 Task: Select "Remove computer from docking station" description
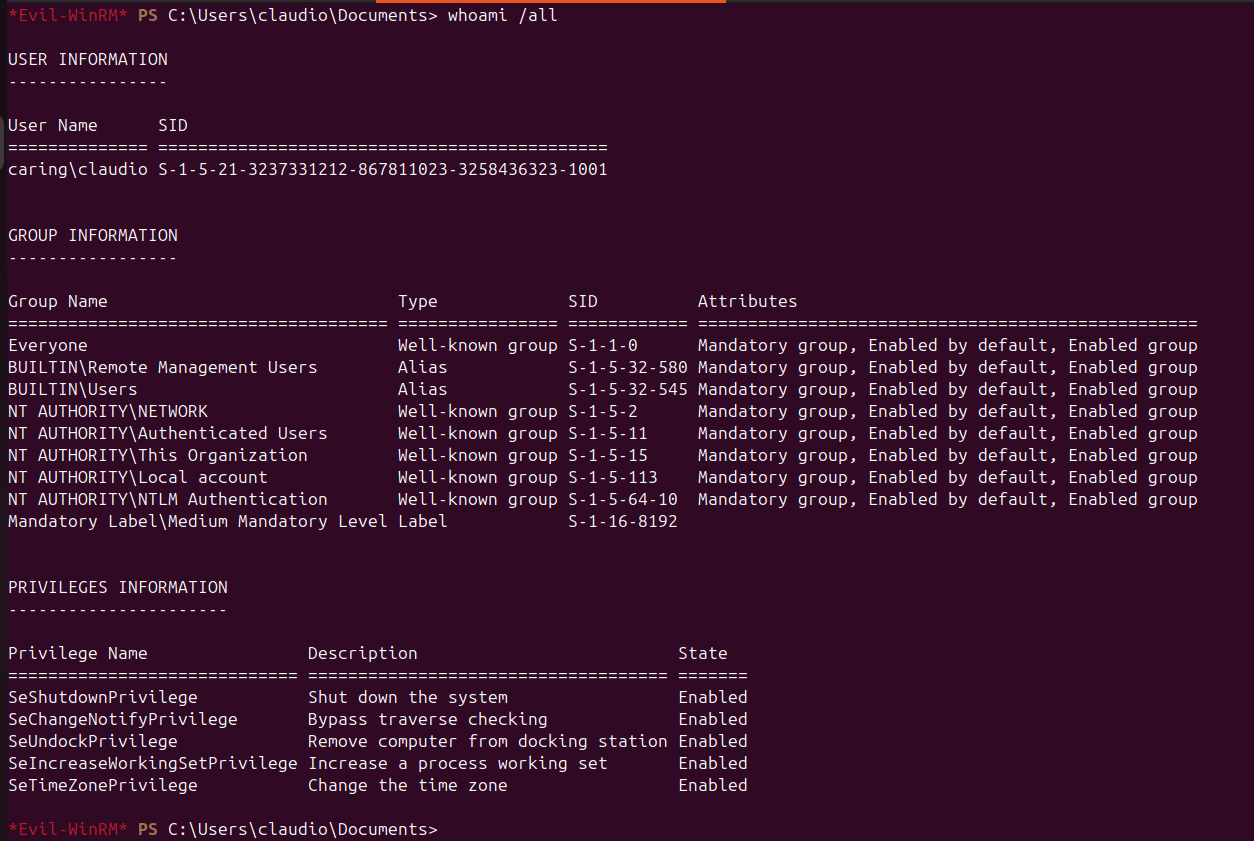[488, 742]
